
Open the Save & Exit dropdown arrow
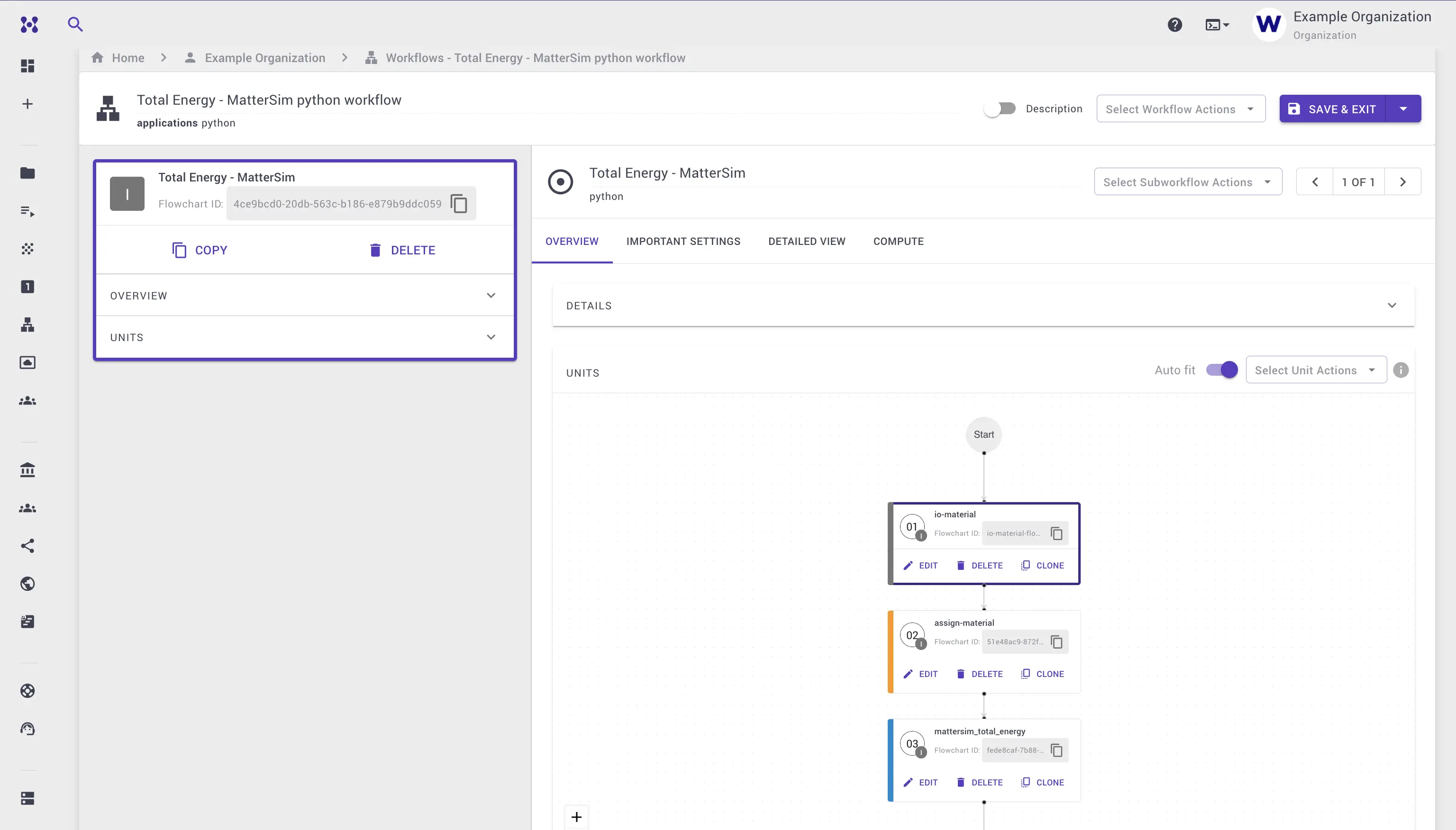click(x=1403, y=109)
